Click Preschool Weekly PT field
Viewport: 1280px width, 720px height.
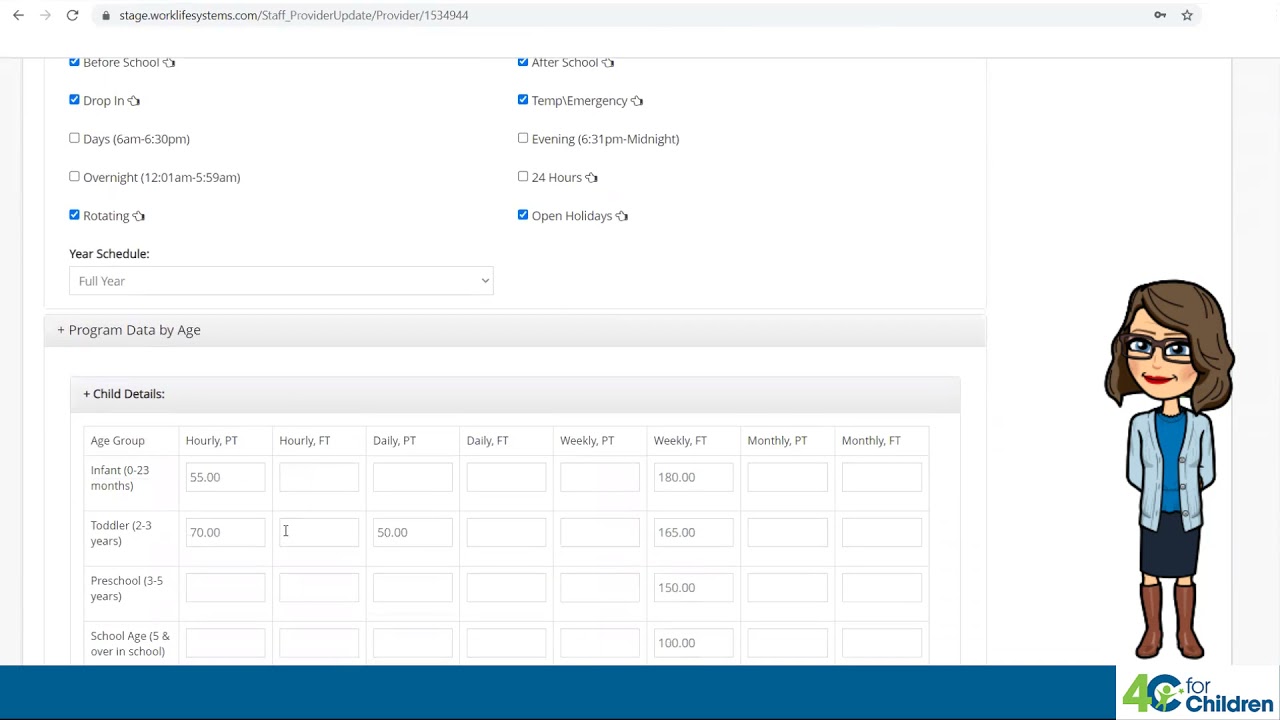pos(600,587)
